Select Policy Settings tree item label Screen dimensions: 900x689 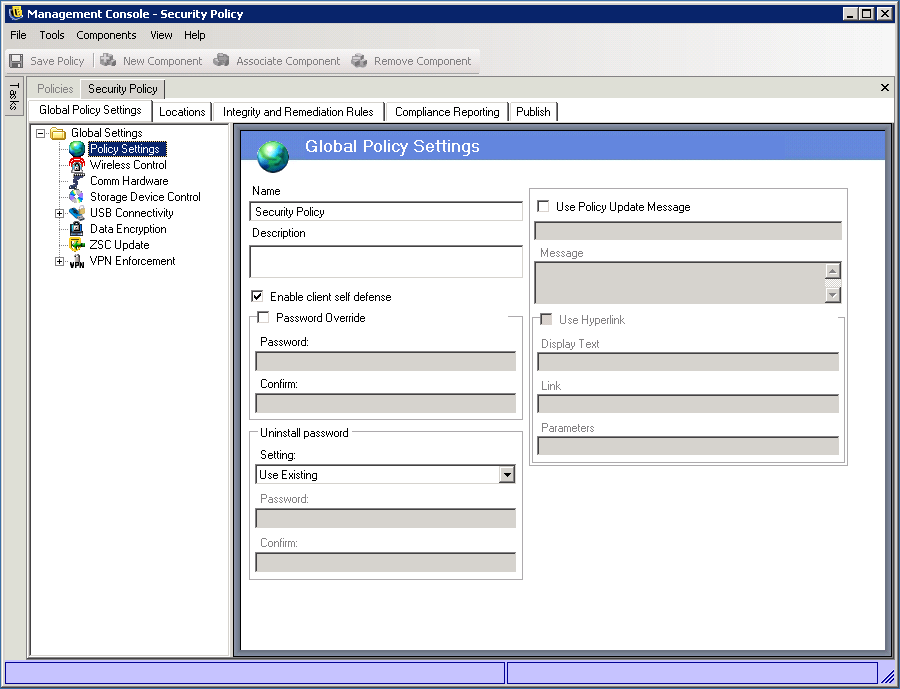(127, 149)
